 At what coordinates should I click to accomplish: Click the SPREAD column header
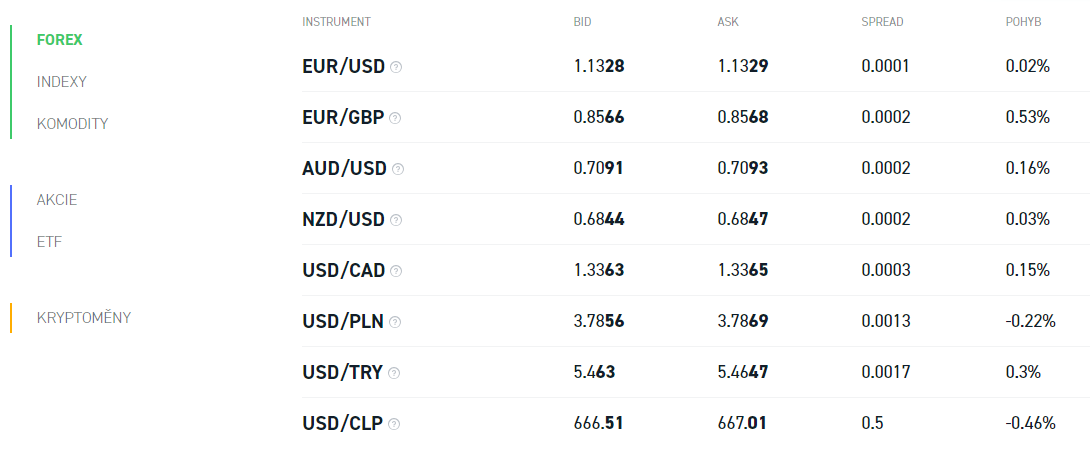[x=882, y=22]
